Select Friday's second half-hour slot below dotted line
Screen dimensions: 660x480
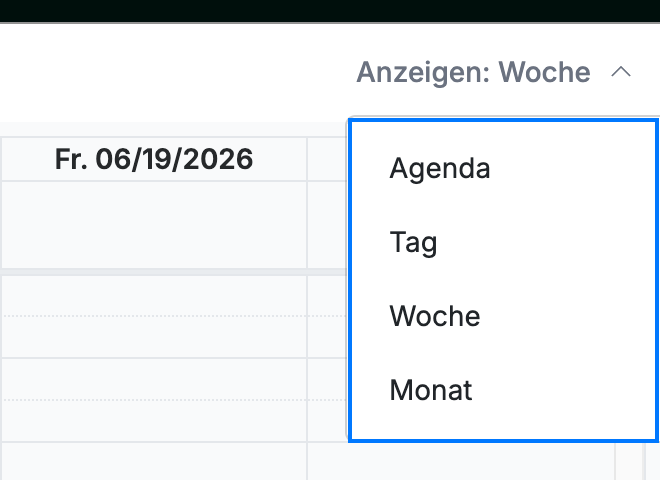click(154, 337)
